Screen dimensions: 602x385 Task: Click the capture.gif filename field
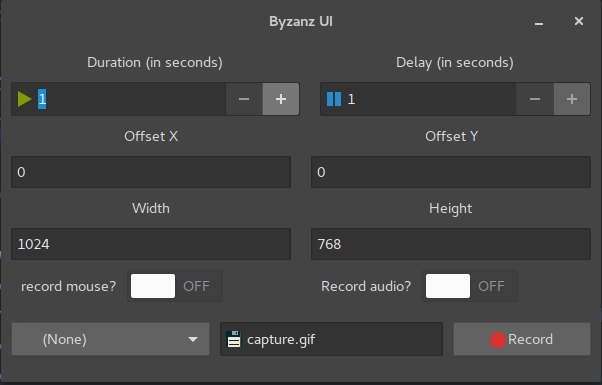point(331,339)
